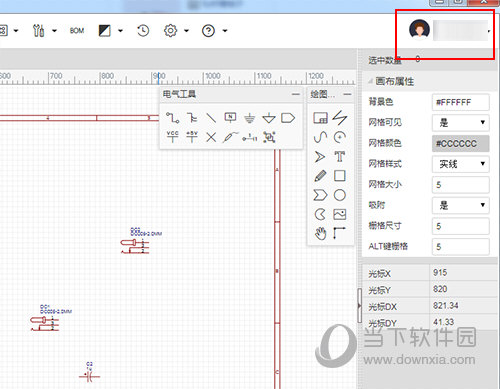500x389 pixels.
Task: Open the history clock icon
Action: 143,31
